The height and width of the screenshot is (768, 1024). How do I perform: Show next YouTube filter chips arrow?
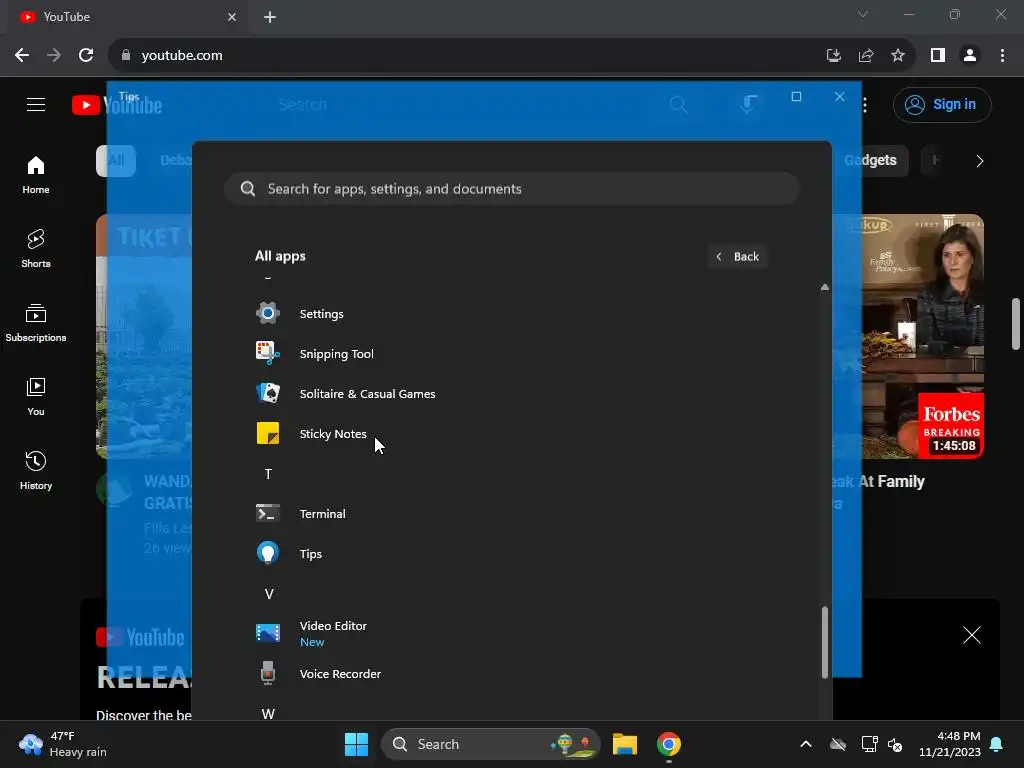[979, 161]
